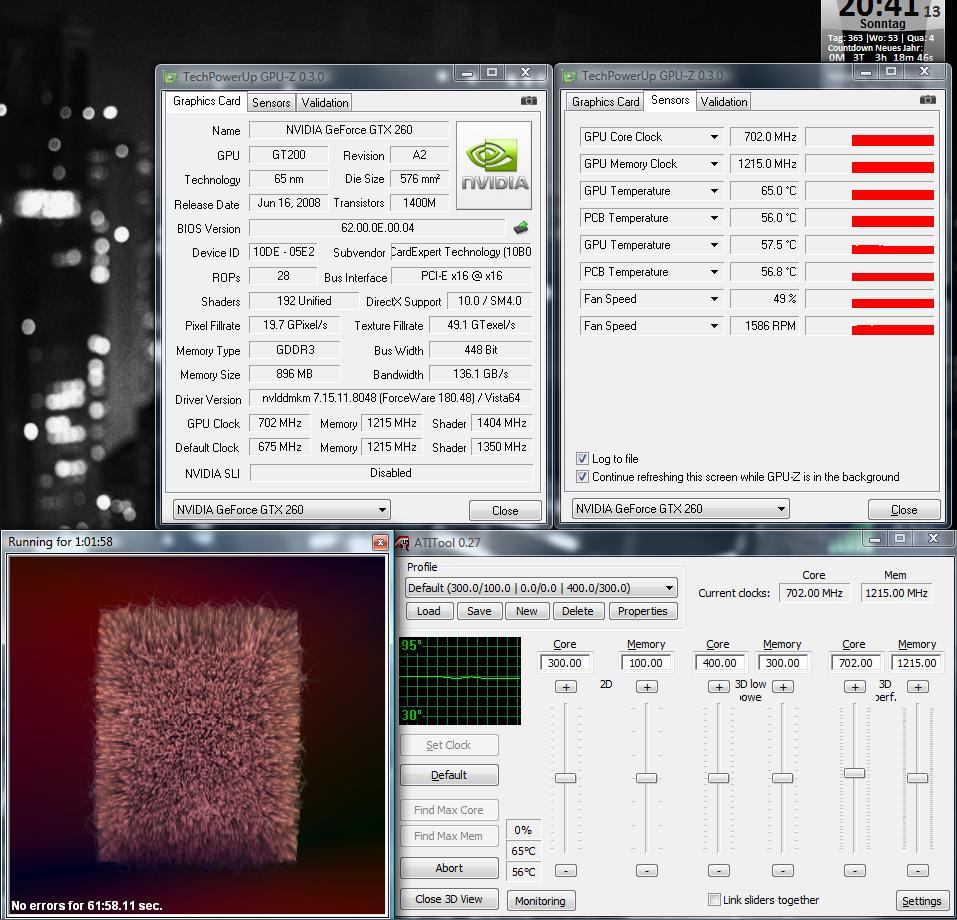Screen dimensions: 957x920
Task: Increase 3D perf Core plus button
Action: [x=855, y=687]
